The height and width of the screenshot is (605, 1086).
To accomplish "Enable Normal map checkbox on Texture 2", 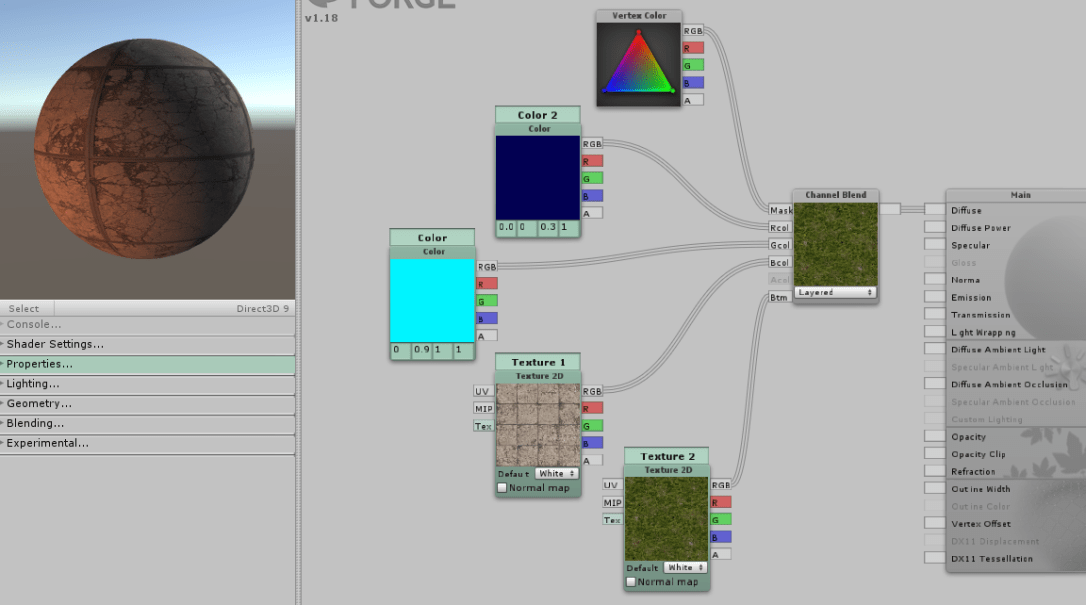I will point(631,582).
